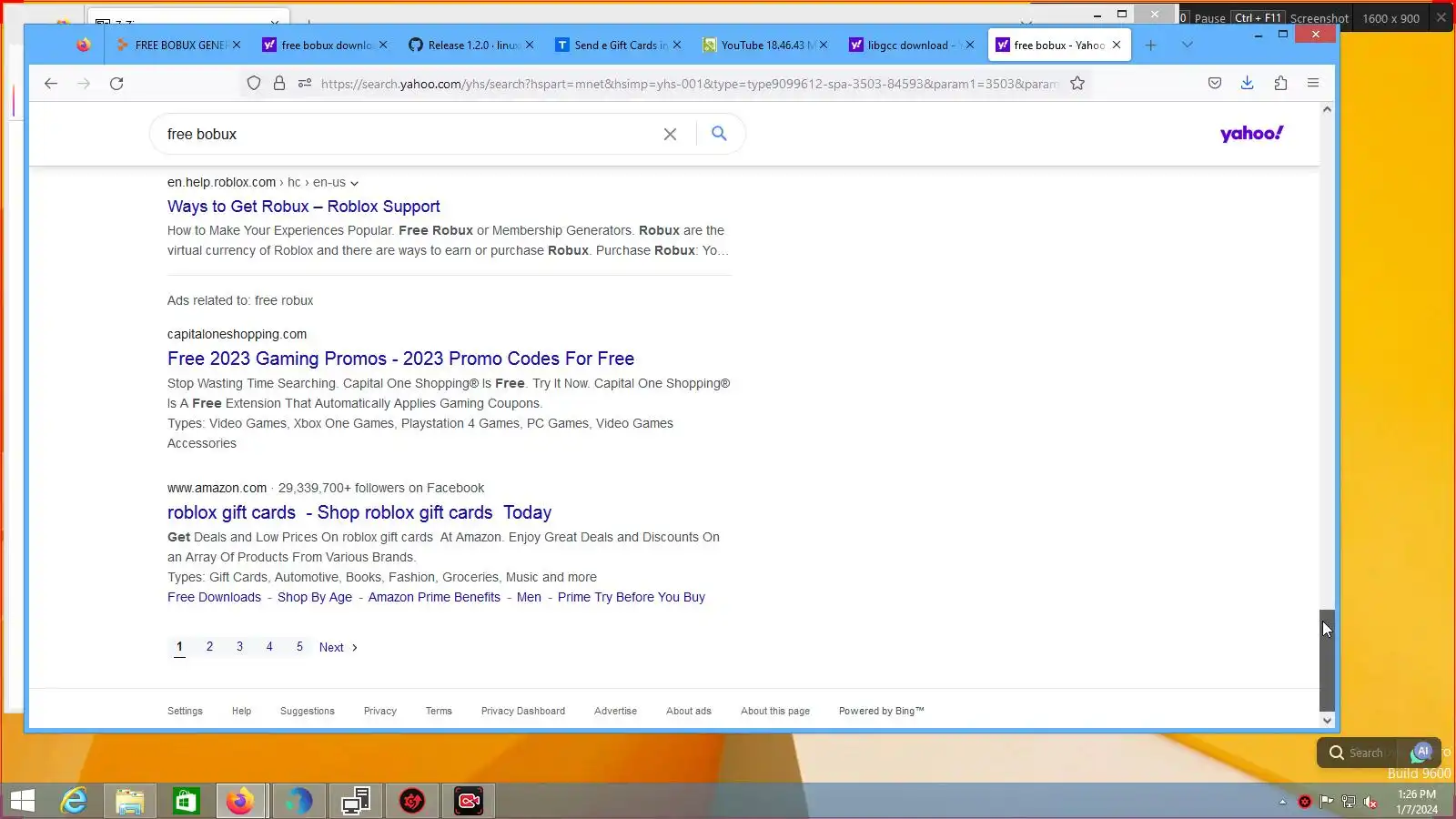Click the page scrollbar up arrow
The width and height of the screenshot is (1456, 819).
tap(1327, 109)
